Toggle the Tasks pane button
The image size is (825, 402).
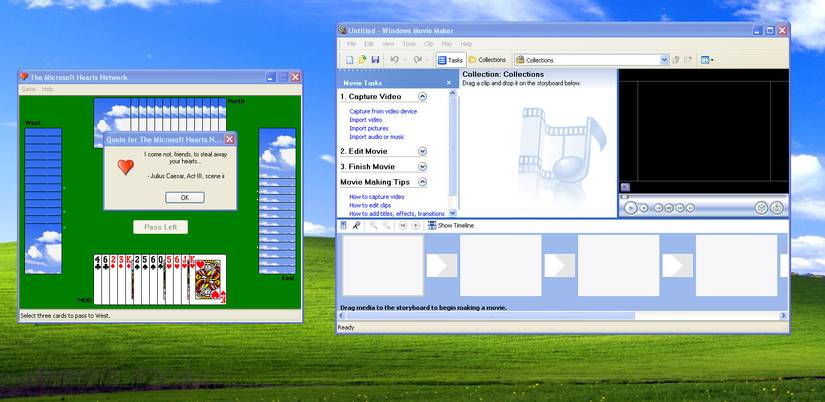tap(450, 60)
